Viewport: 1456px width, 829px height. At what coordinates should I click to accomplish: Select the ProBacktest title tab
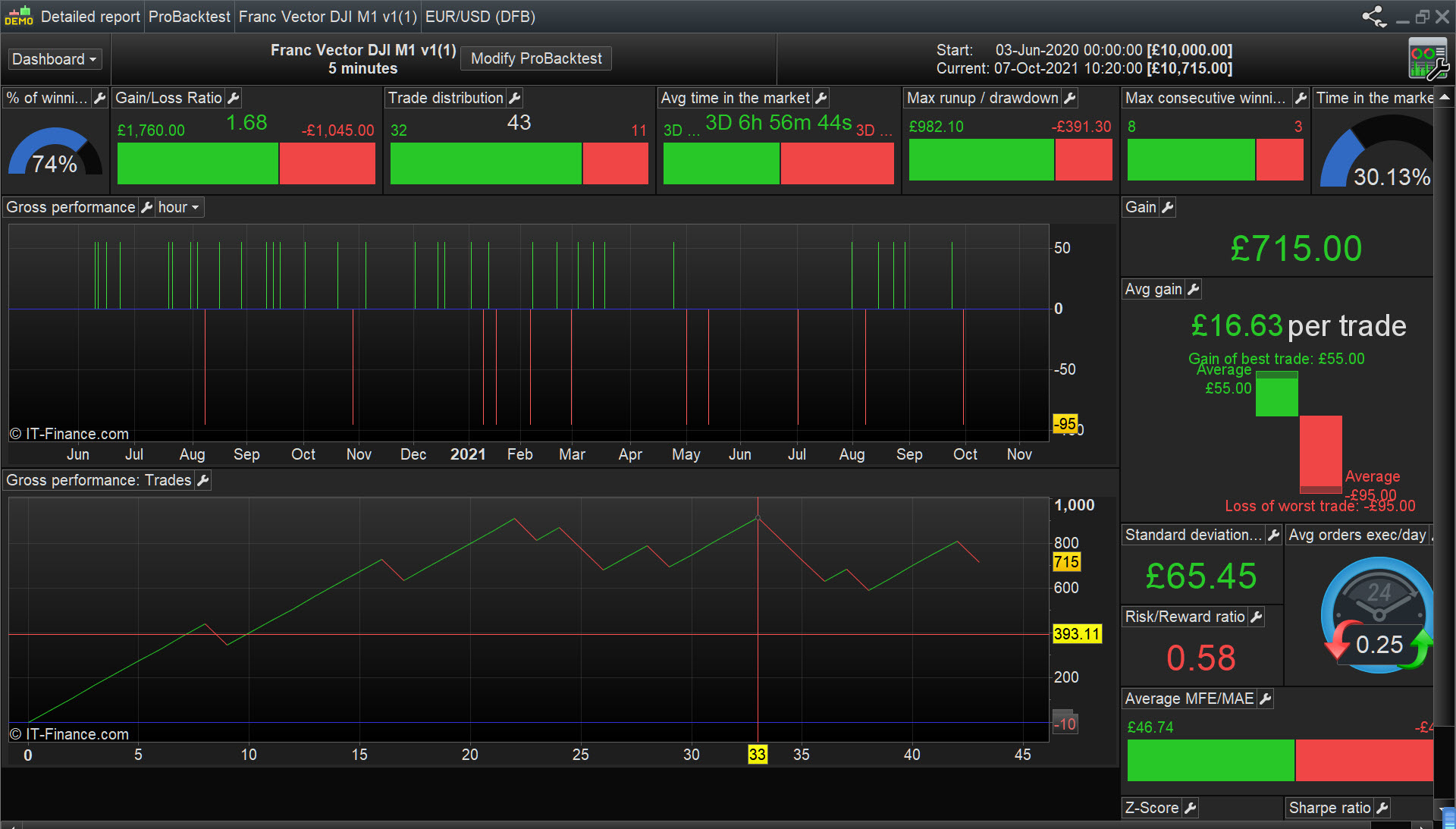189,17
